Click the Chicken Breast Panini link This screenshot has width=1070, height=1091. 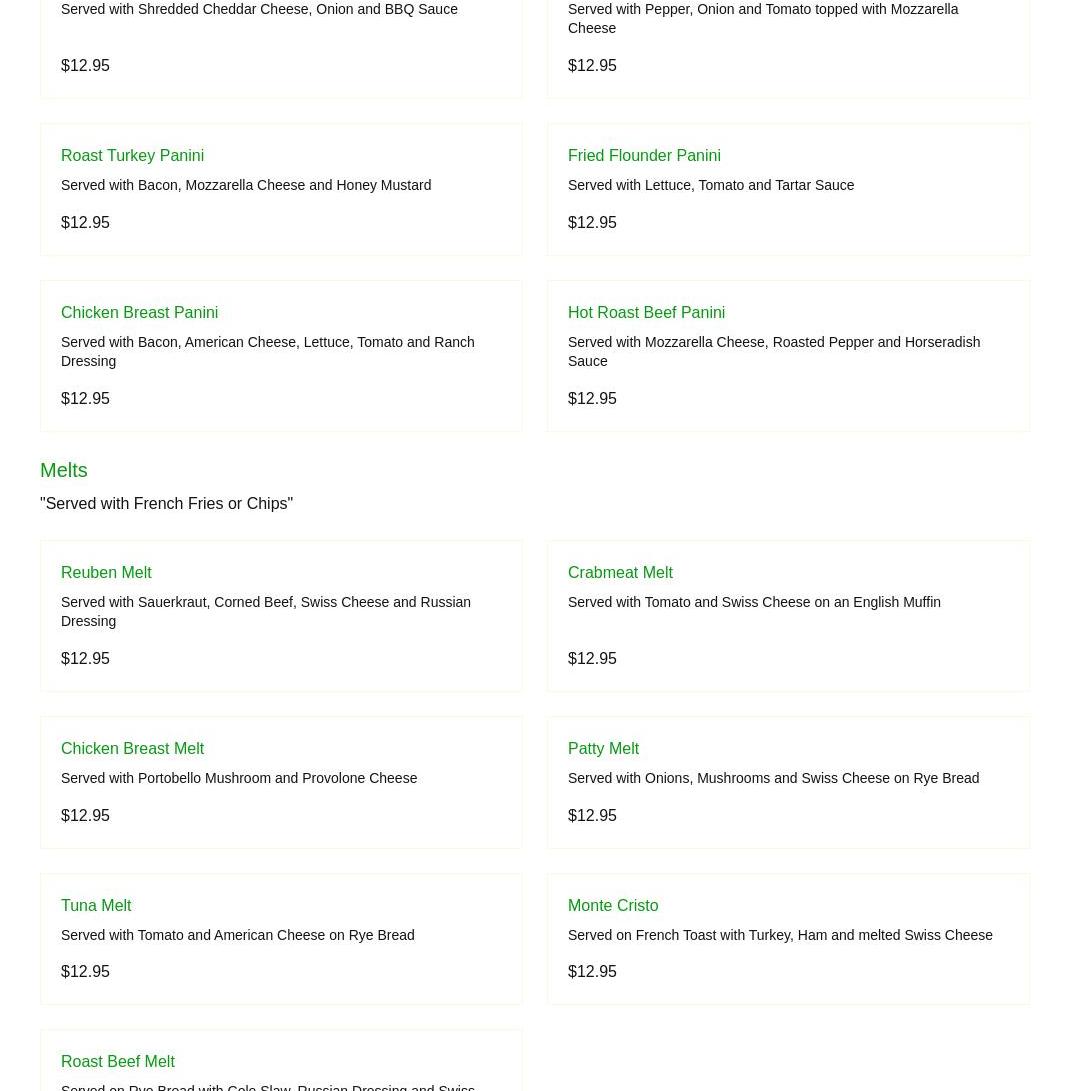[x=139, y=313]
